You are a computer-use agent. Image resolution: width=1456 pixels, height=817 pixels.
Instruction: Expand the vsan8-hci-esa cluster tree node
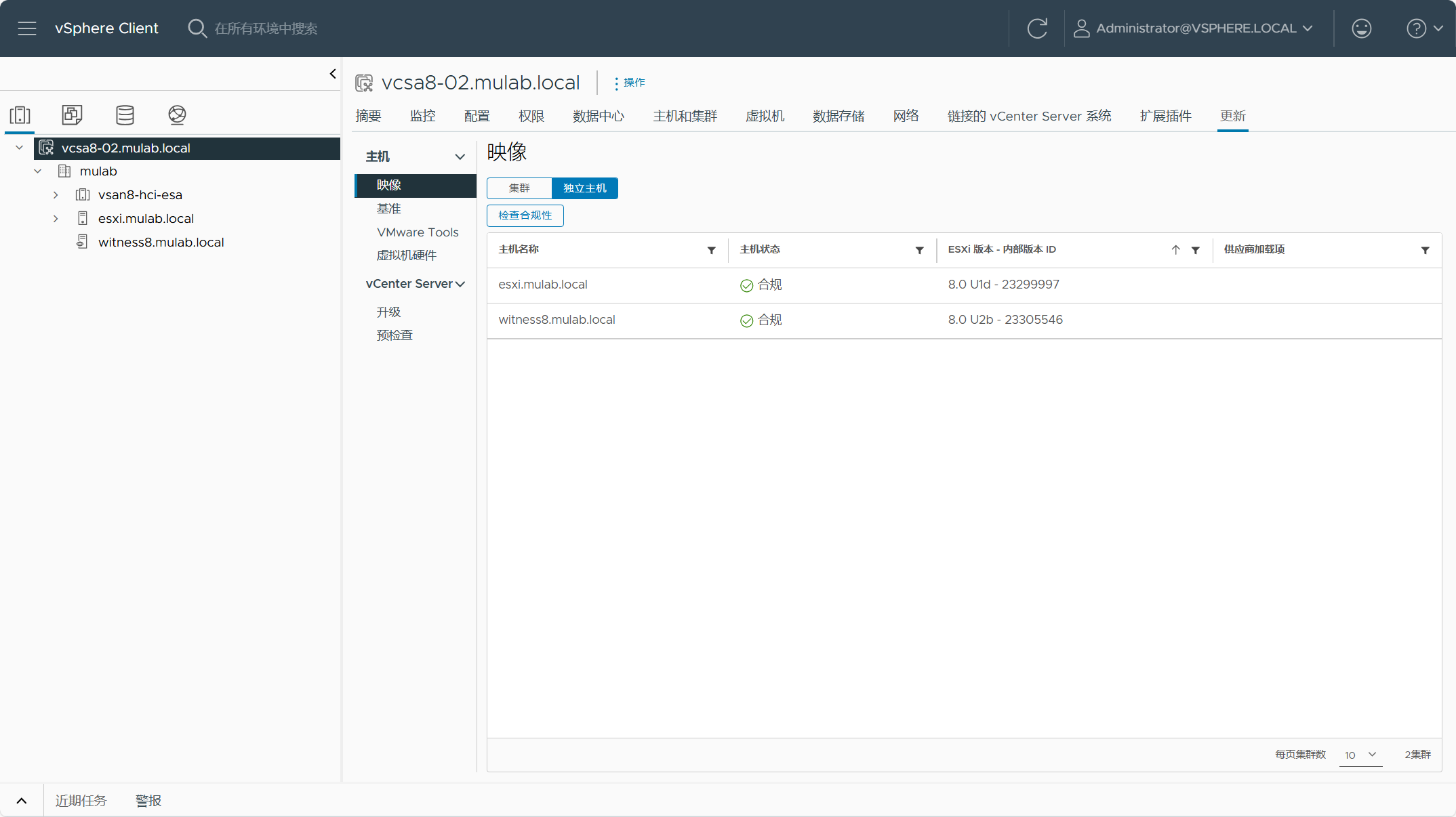click(x=56, y=195)
